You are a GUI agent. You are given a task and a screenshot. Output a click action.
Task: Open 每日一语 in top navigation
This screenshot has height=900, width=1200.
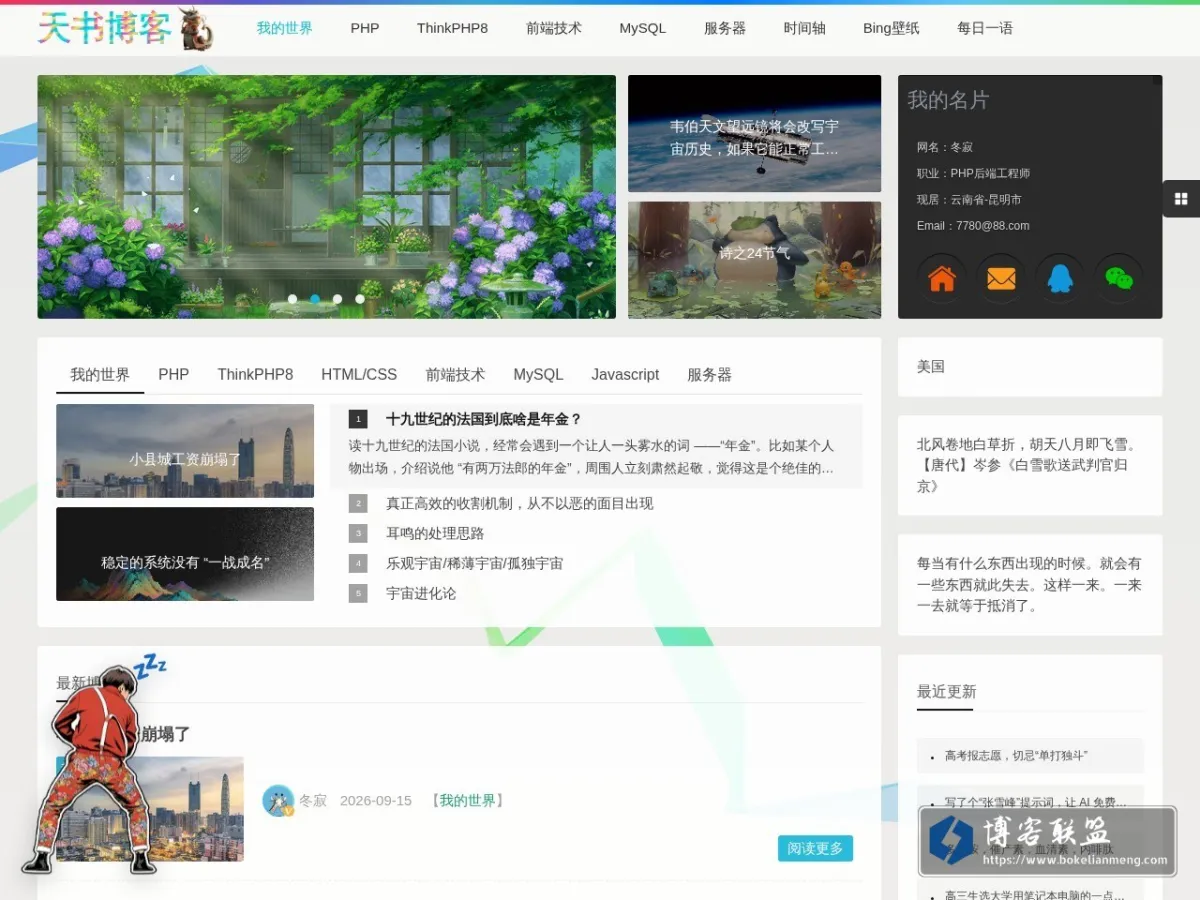985,28
